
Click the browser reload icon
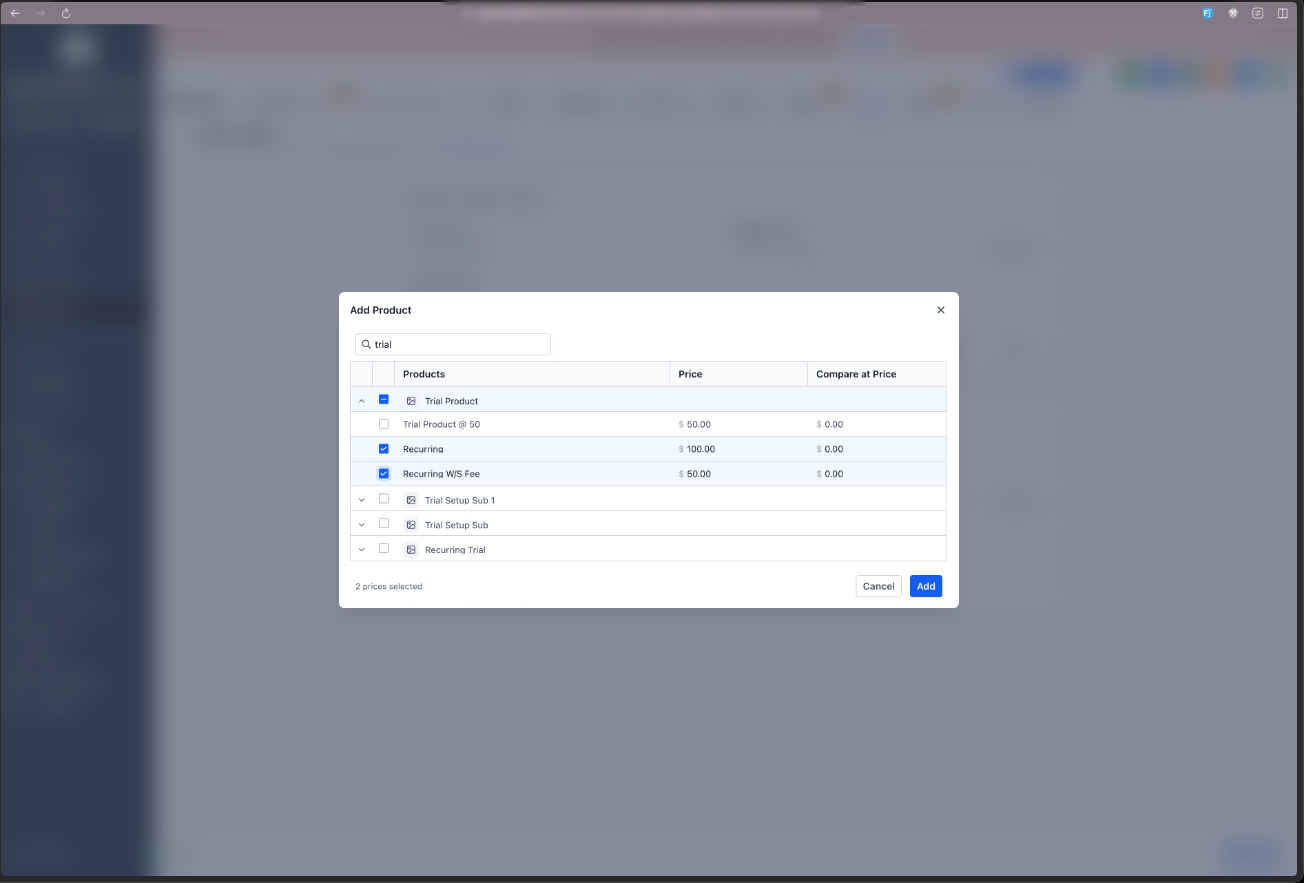[65, 13]
